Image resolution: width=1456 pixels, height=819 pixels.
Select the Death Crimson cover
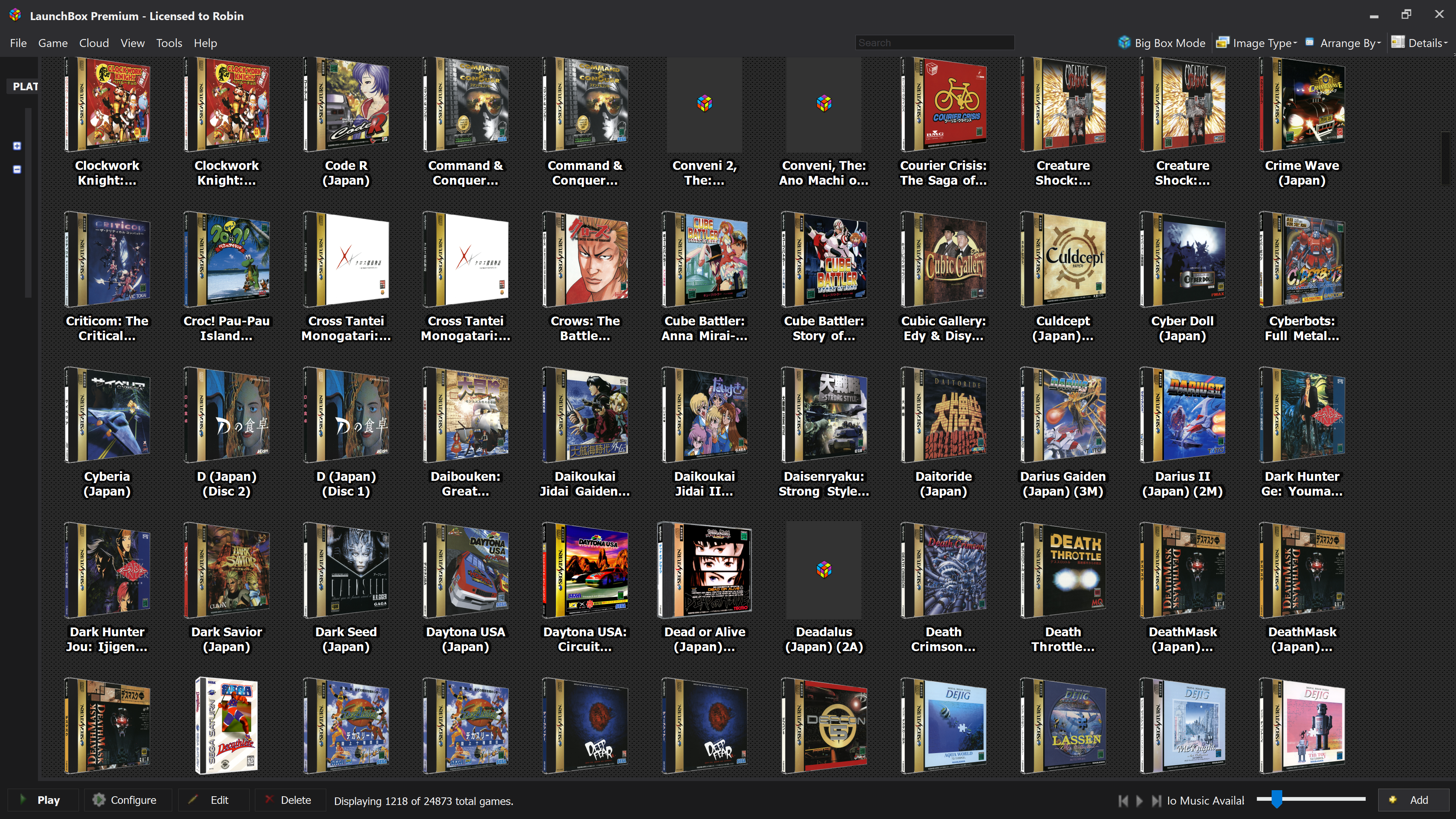tap(943, 571)
